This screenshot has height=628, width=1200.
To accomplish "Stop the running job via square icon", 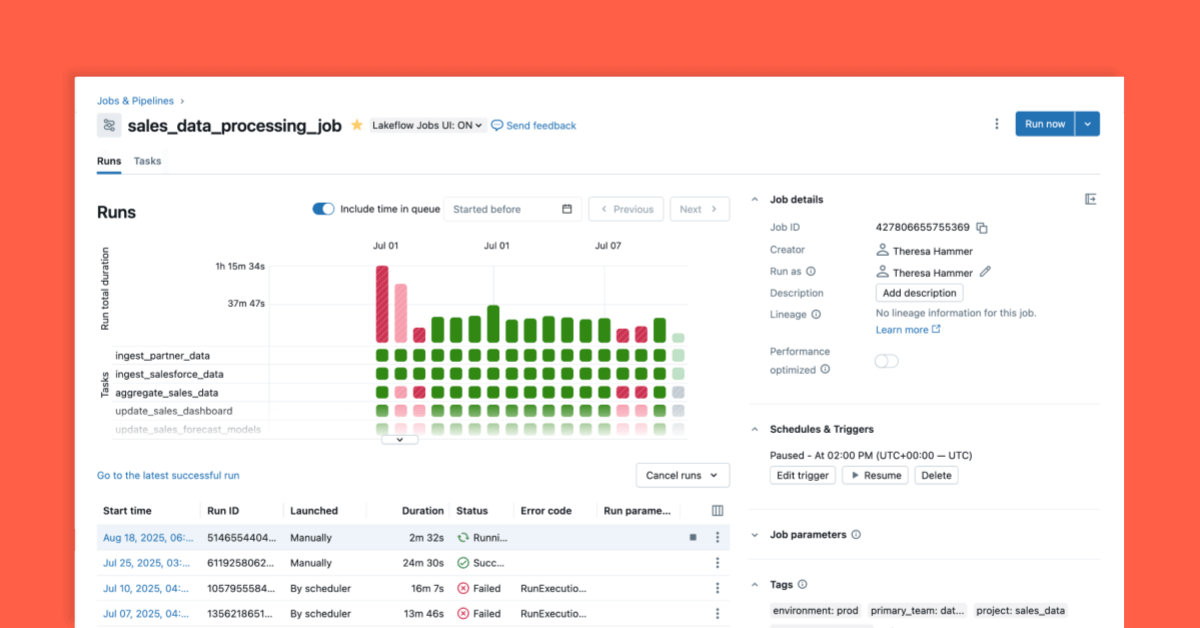I will pyautogui.click(x=693, y=537).
